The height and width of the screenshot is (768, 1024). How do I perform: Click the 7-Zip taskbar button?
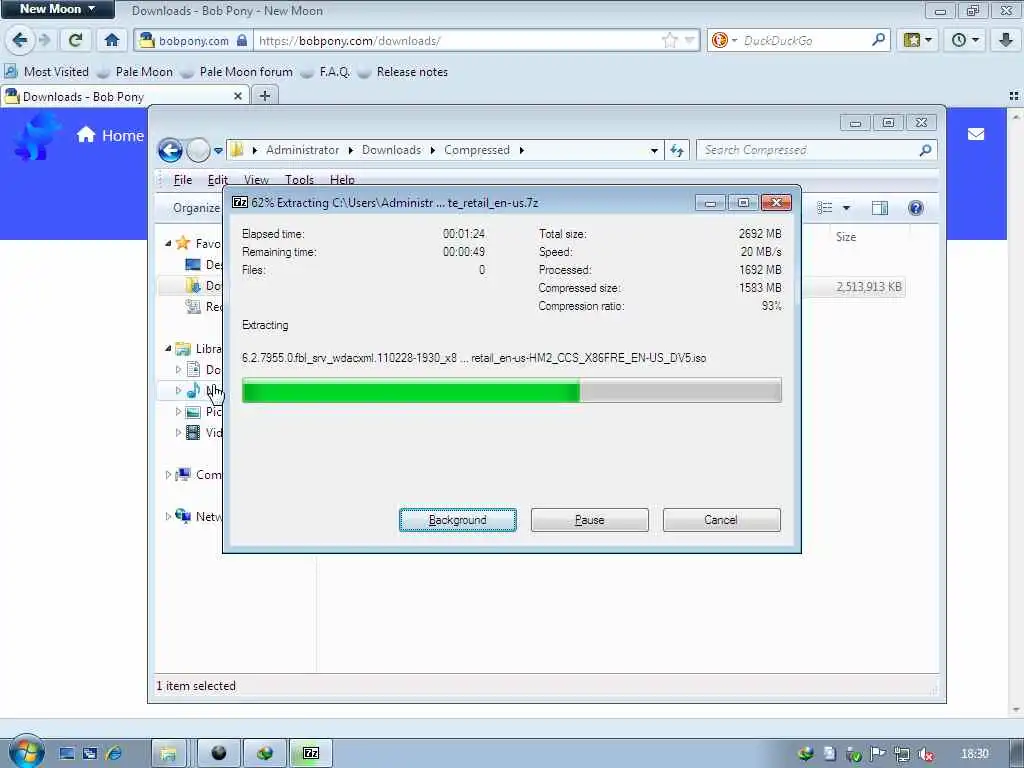click(312, 753)
